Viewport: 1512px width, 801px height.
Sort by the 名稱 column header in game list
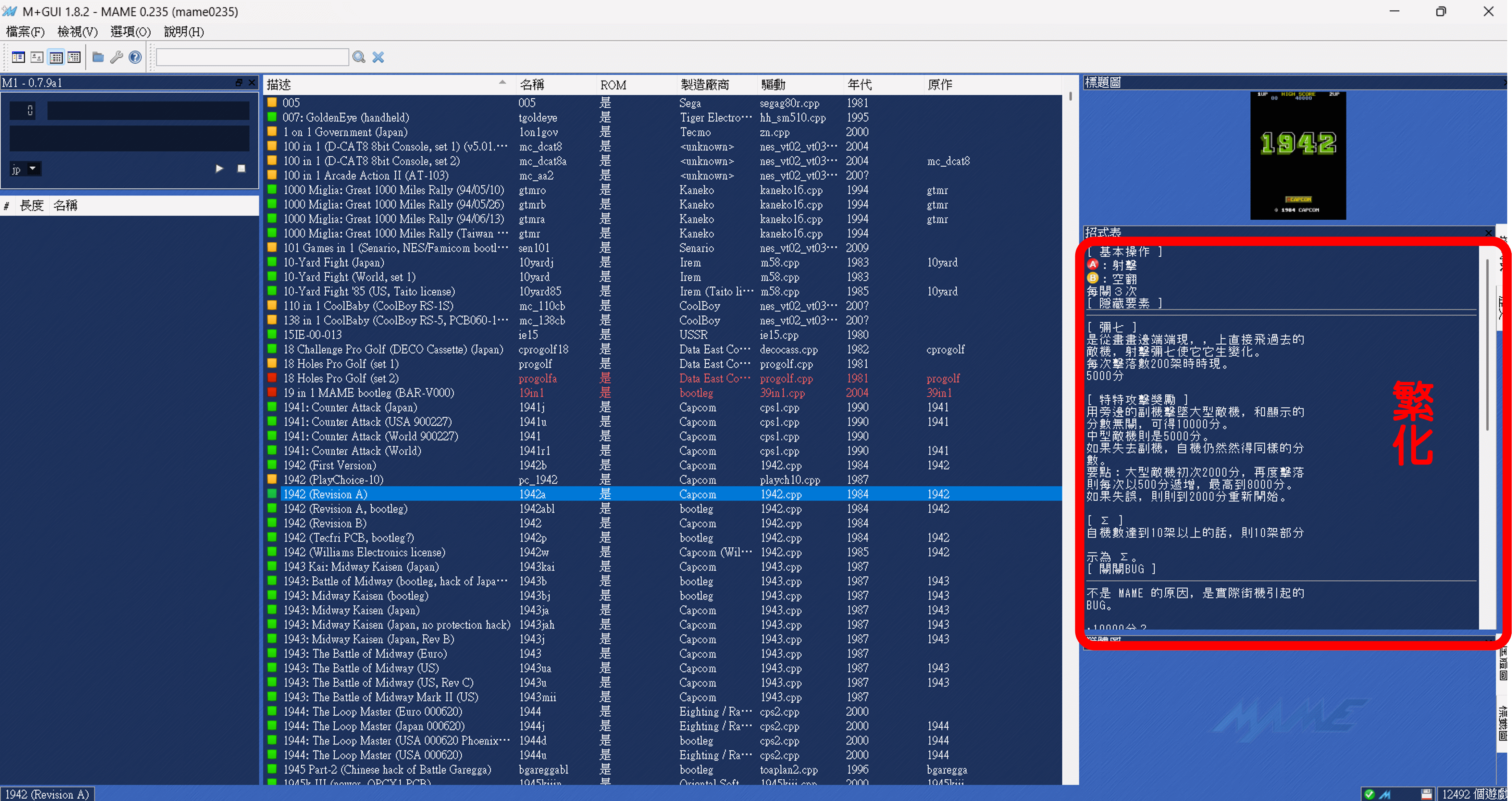coord(555,85)
